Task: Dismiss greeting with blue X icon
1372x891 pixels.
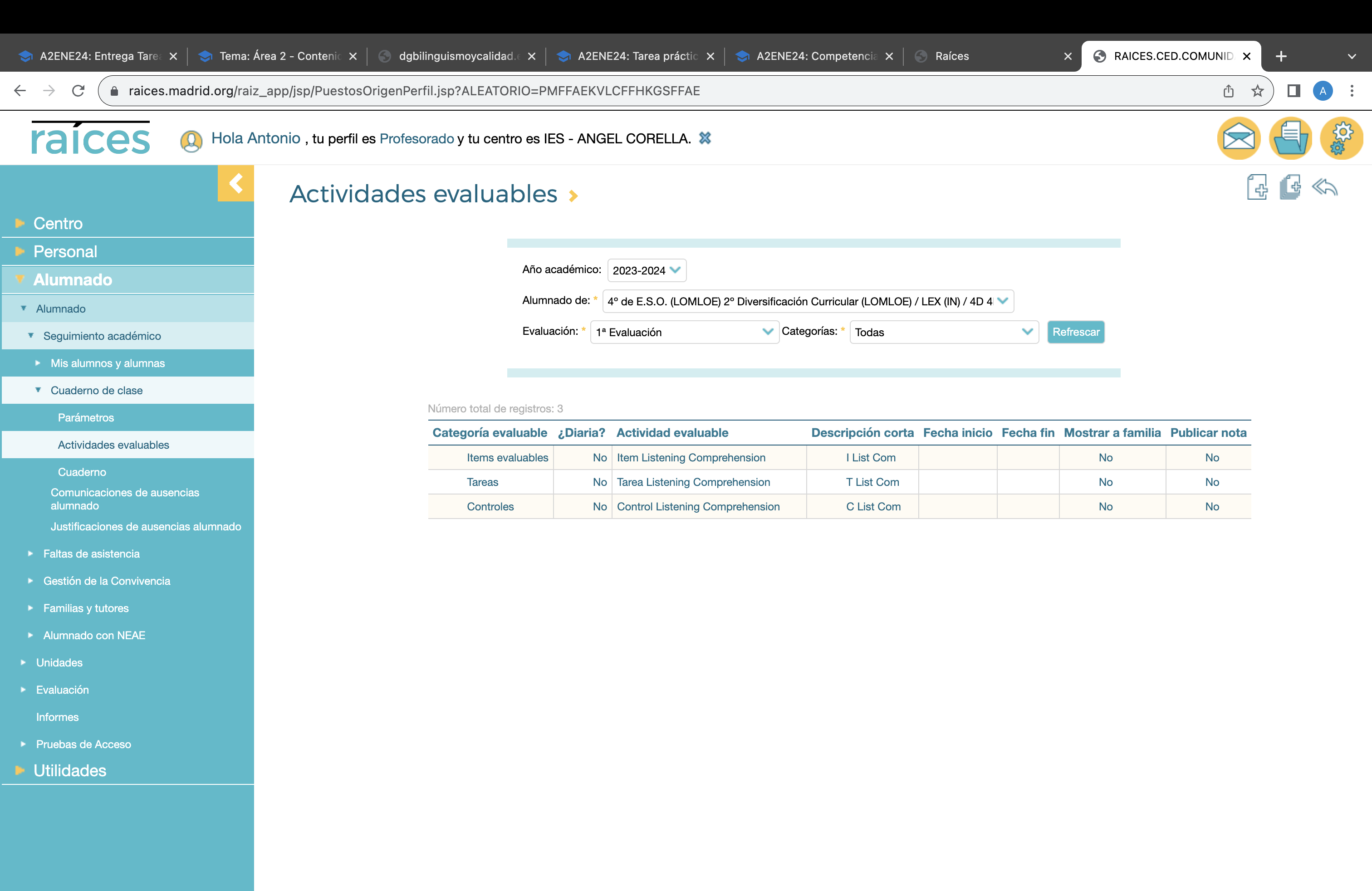Action: pos(705,138)
